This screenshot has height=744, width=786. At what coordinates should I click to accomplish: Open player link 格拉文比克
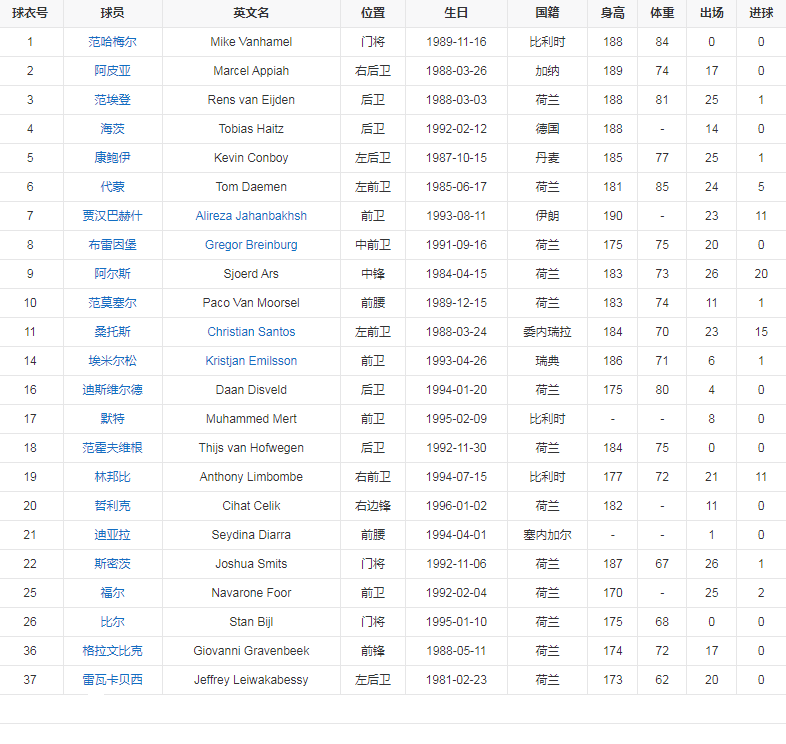112,651
